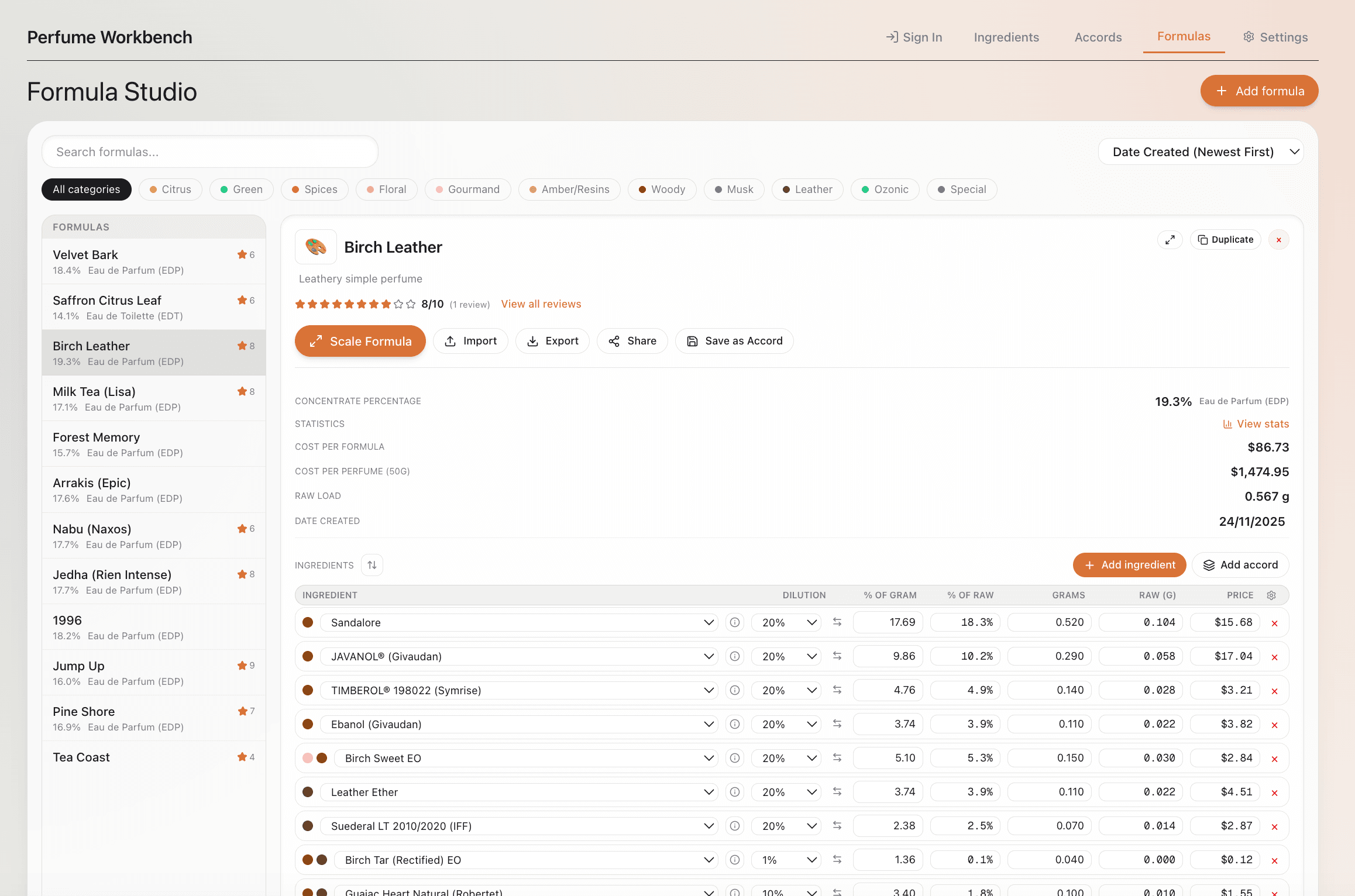
Task: Click the color swatch next to Sandalore
Action: pyautogui.click(x=308, y=622)
